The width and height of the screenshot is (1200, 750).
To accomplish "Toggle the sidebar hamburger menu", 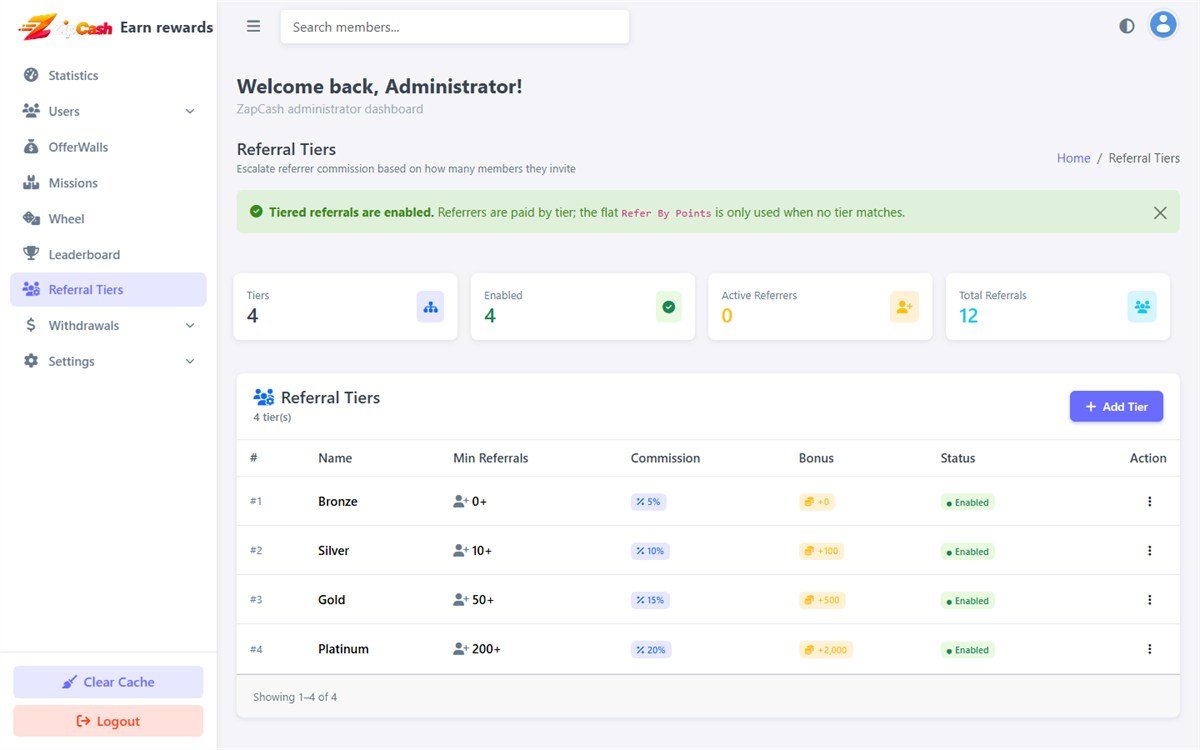I will pos(254,27).
